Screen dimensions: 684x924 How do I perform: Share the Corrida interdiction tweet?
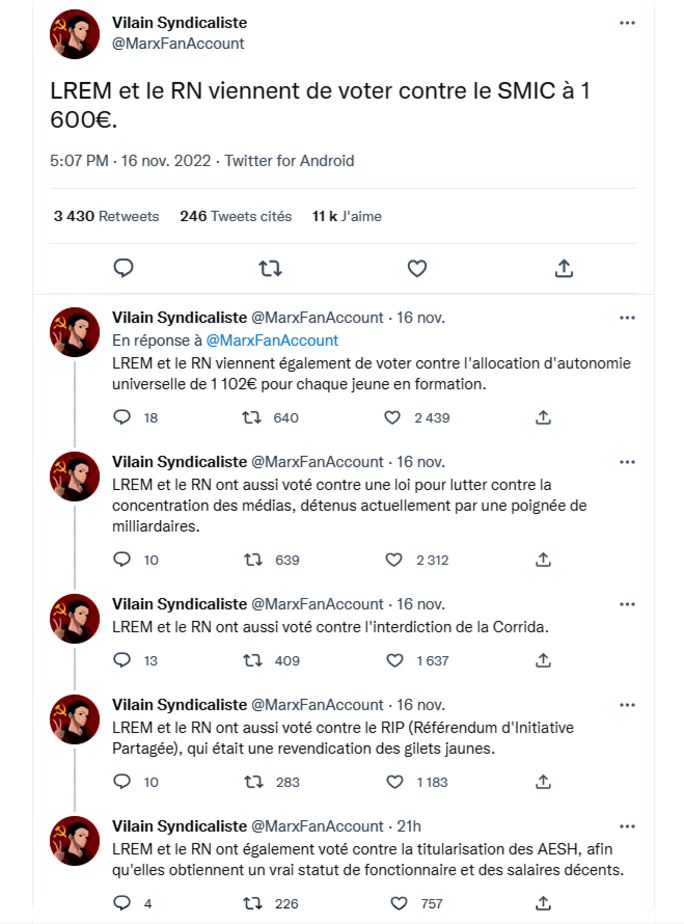(543, 661)
